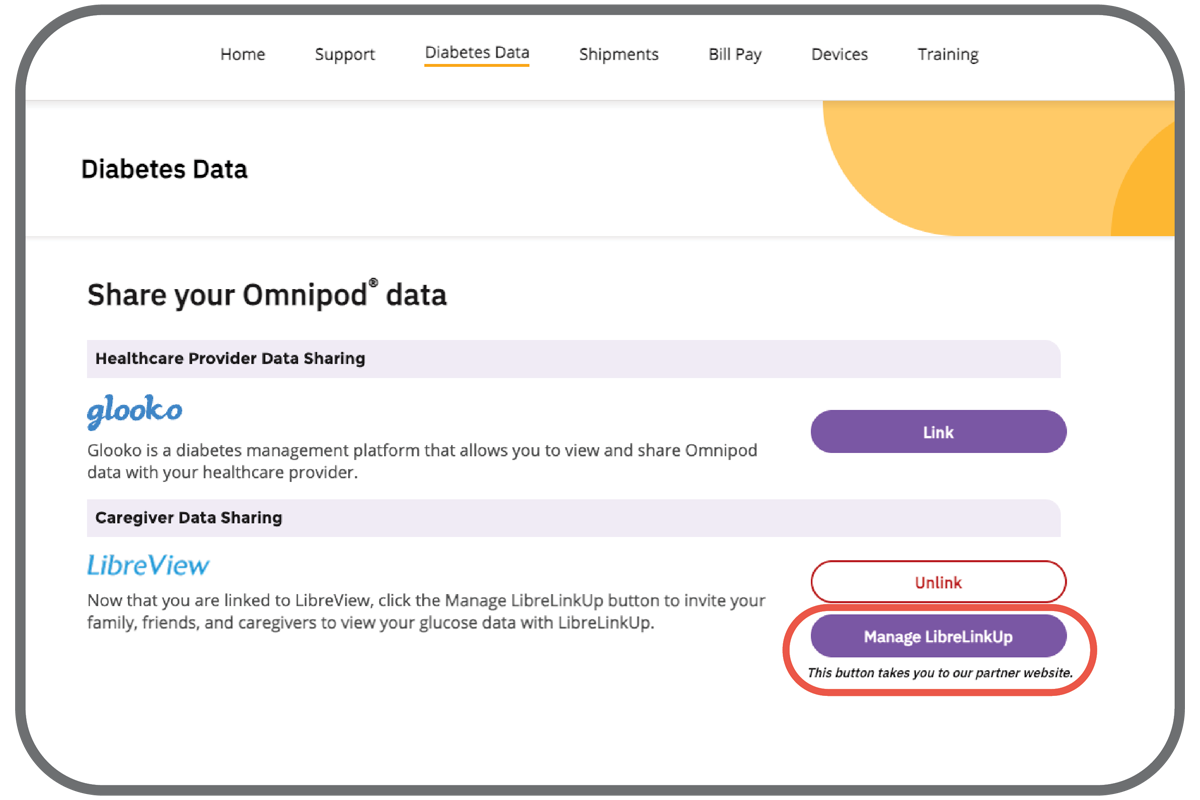
Task: Click the red Unlink button
Action: tap(938, 582)
